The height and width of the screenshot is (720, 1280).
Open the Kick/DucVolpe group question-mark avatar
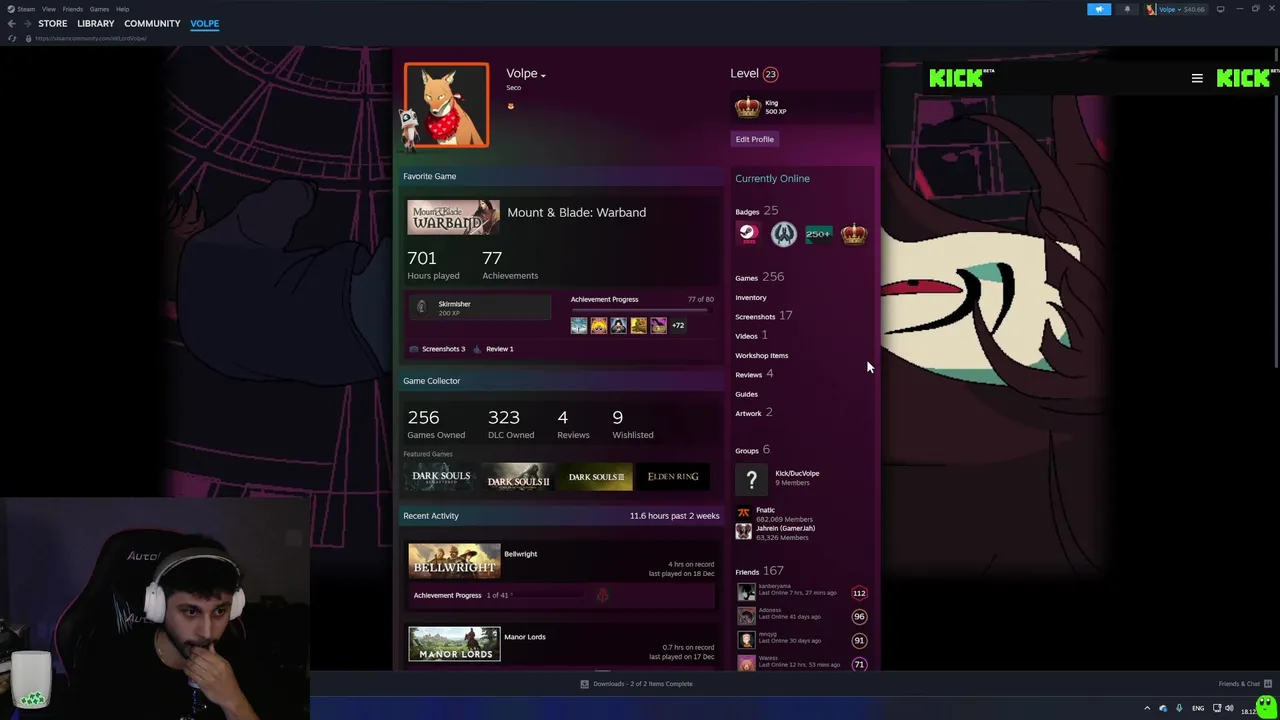coord(752,480)
